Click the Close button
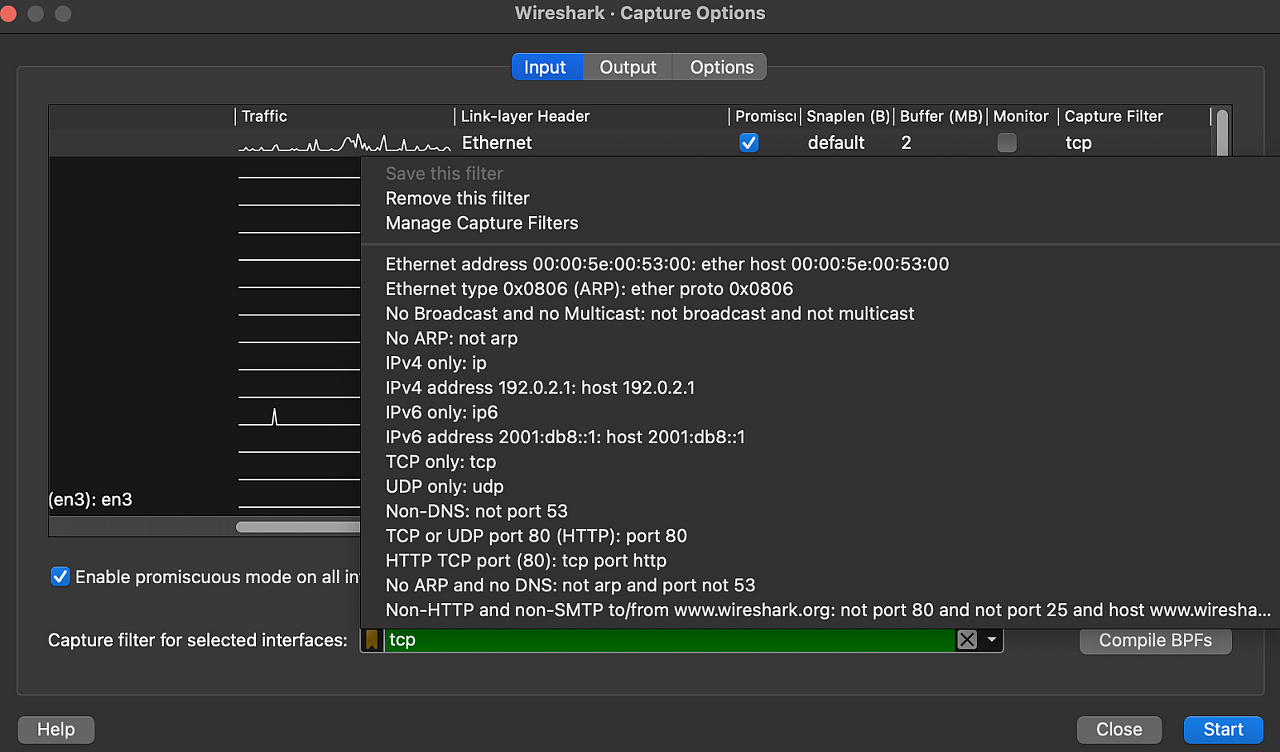 pos(1119,729)
